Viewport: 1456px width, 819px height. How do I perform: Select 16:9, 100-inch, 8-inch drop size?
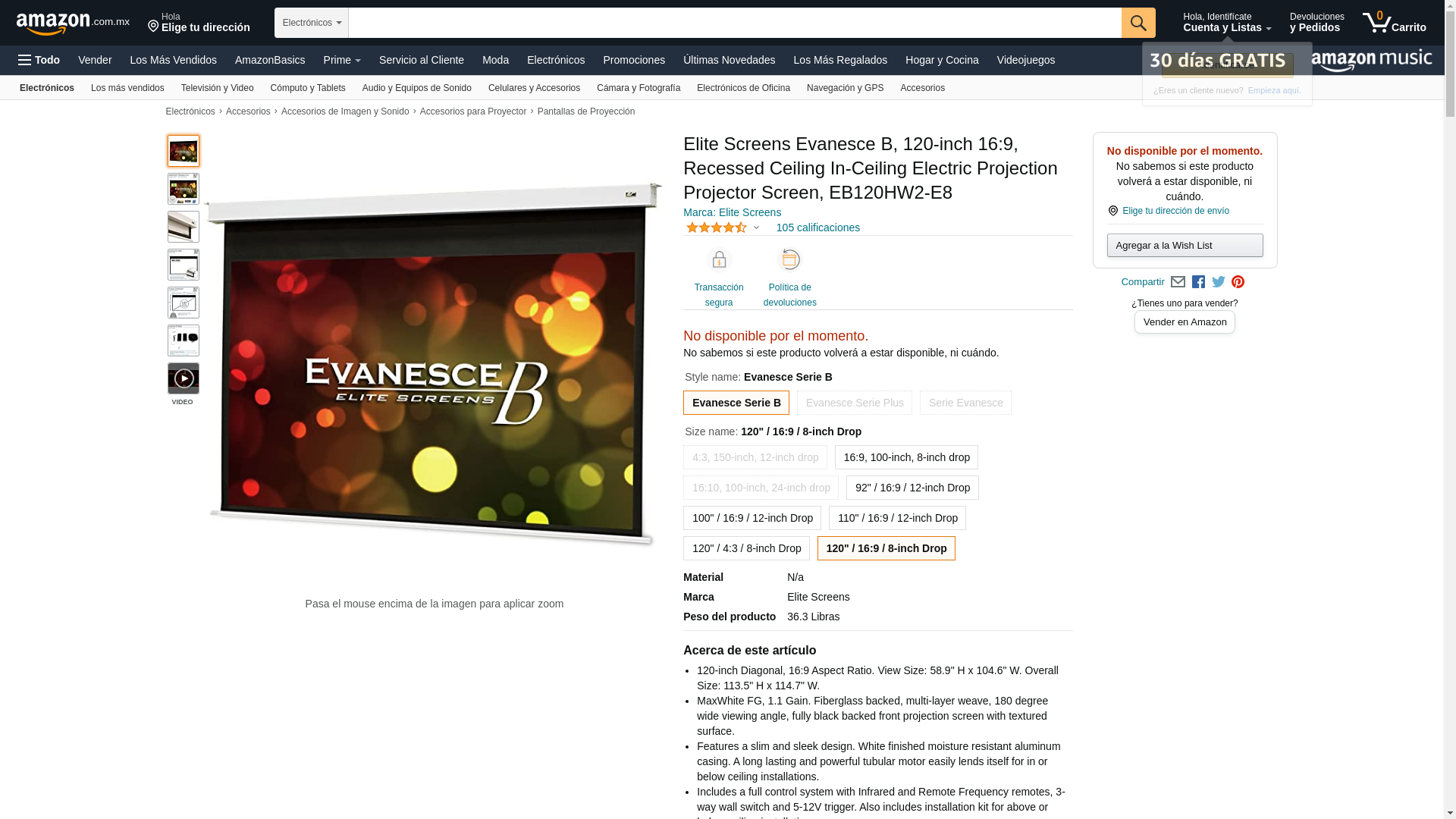tap(906, 457)
